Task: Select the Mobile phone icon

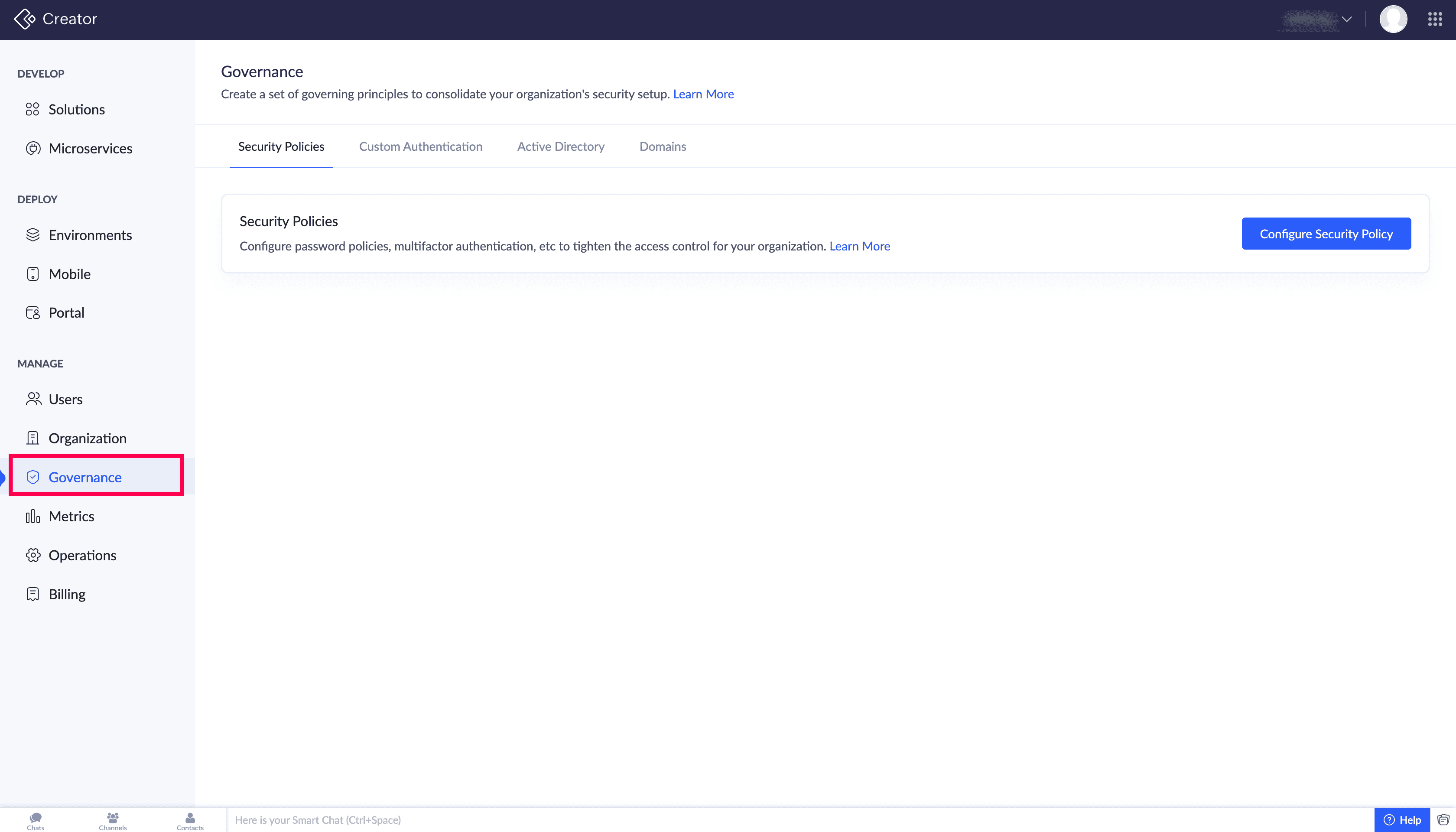Action: click(32, 274)
